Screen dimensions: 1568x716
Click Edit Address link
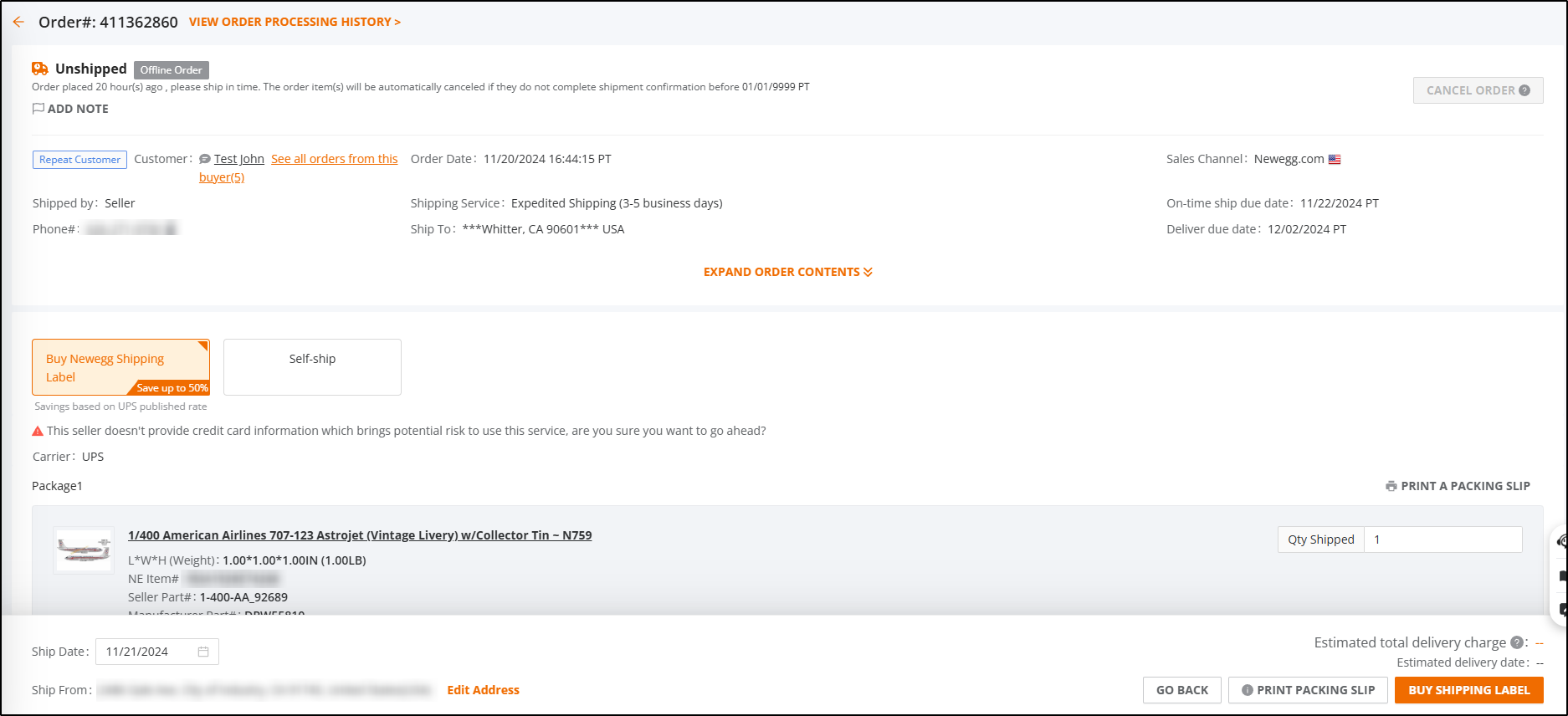pyautogui.click(x=484, y=690)
